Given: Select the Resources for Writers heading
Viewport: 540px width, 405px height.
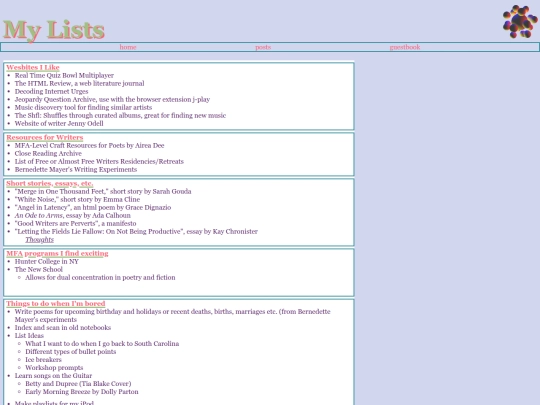Looking at the screenshot, I should [x=45, y=137].
